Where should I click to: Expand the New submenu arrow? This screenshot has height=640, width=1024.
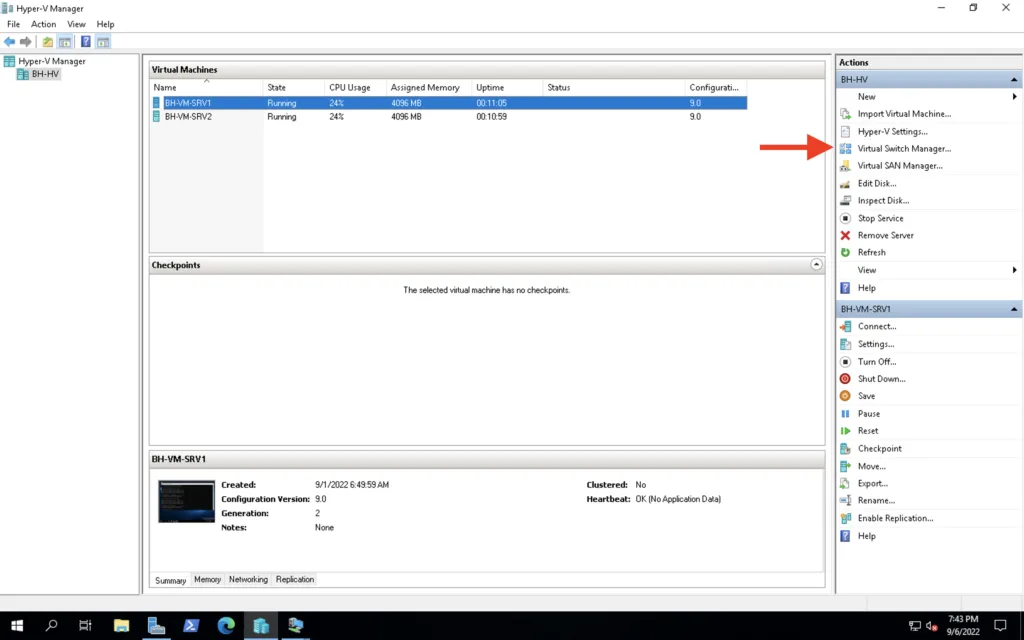[x=1014, y=97]
